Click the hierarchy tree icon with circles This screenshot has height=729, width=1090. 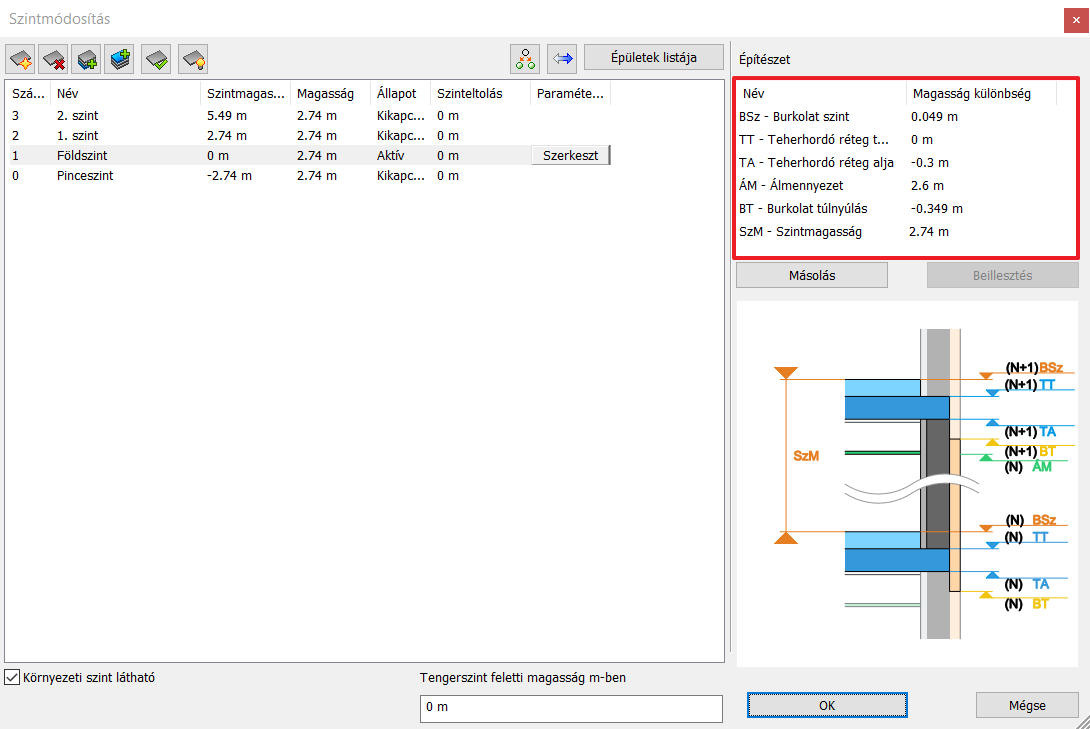525,58
